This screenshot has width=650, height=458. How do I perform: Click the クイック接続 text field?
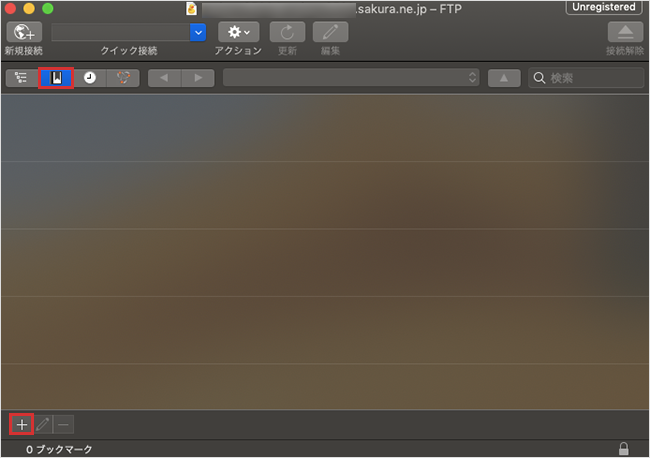tap(120, 32)
